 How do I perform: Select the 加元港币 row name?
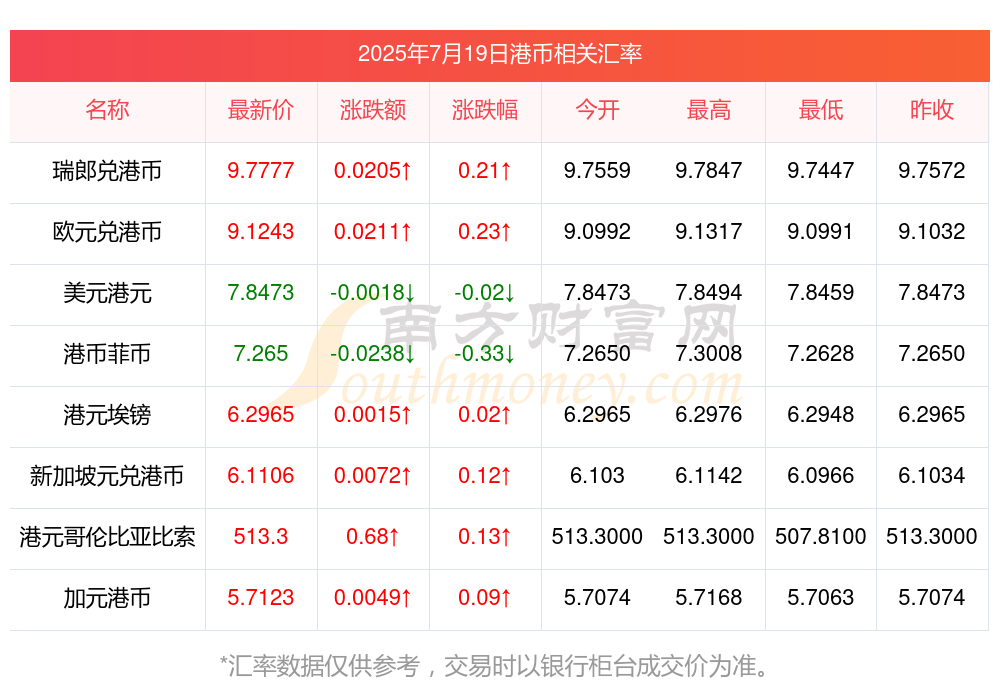107,598
